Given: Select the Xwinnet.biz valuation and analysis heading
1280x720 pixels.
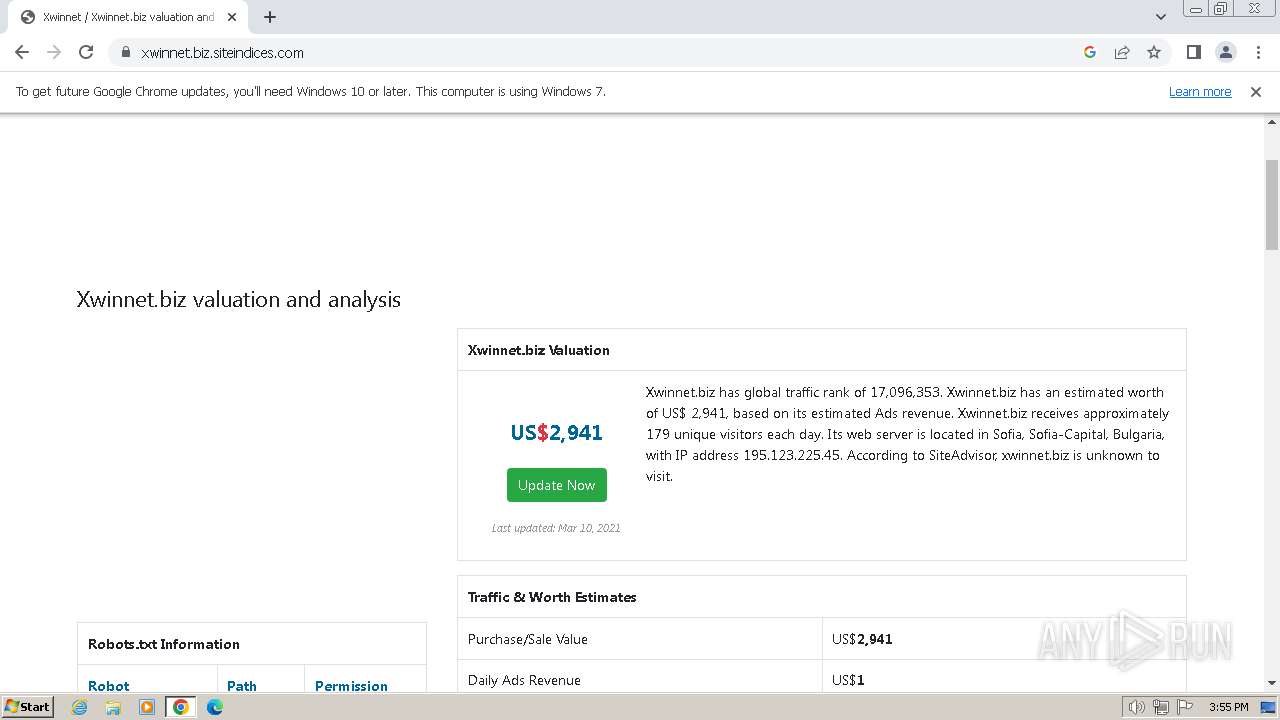Looking at the screenshot, I should [239, 299].
